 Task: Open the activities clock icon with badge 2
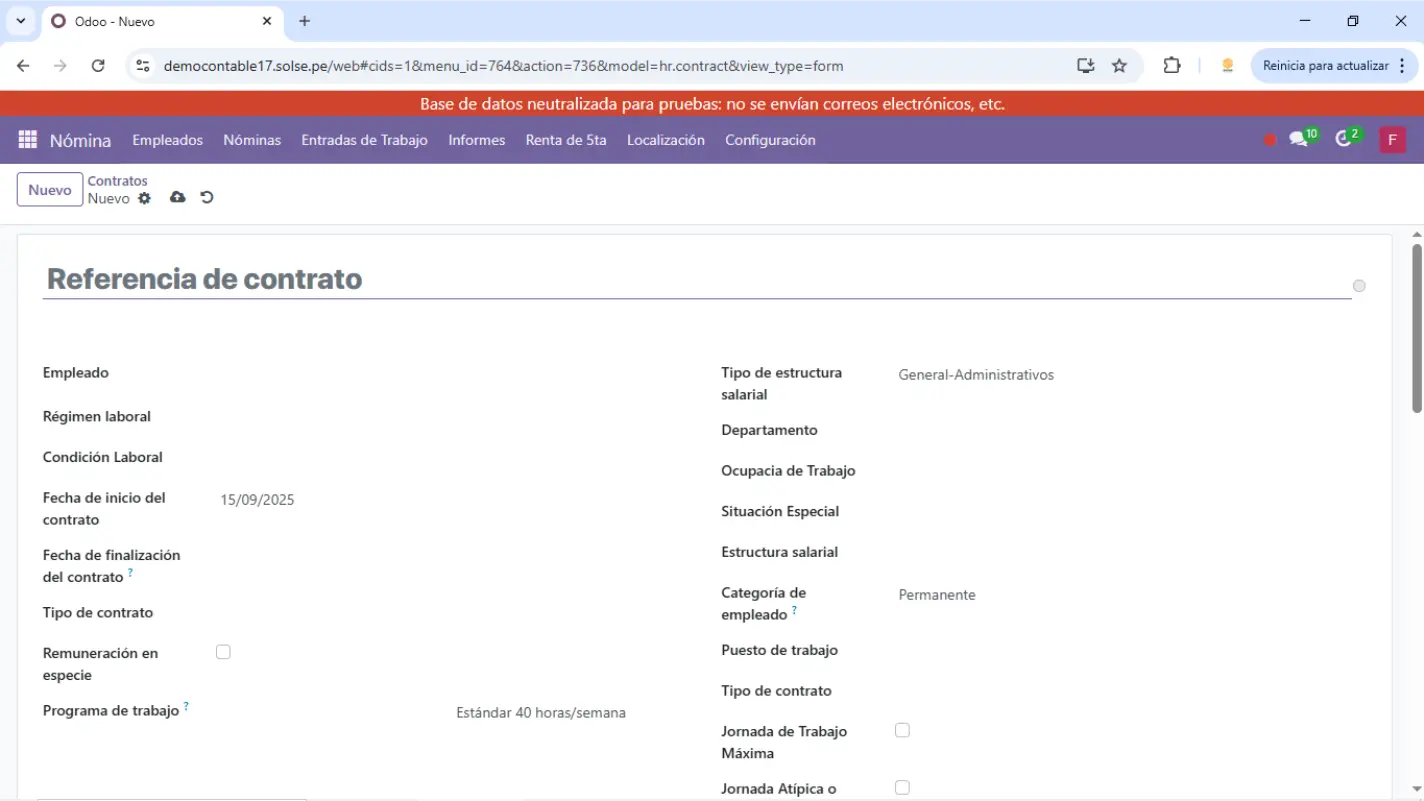tap(1344, 140)
